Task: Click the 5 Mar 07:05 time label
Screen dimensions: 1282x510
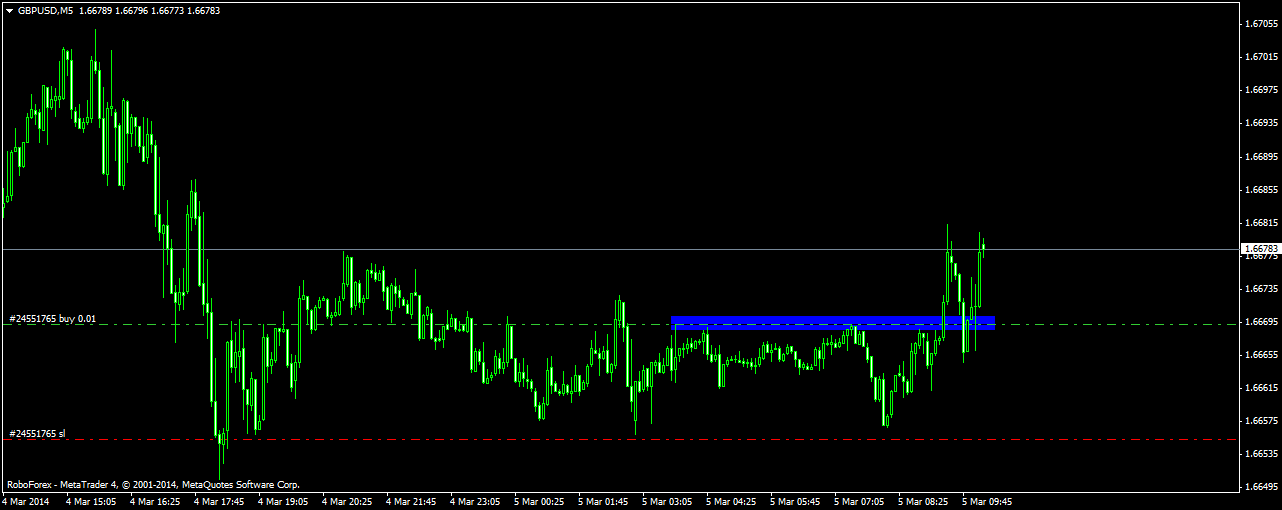Action: click(860, 501)
